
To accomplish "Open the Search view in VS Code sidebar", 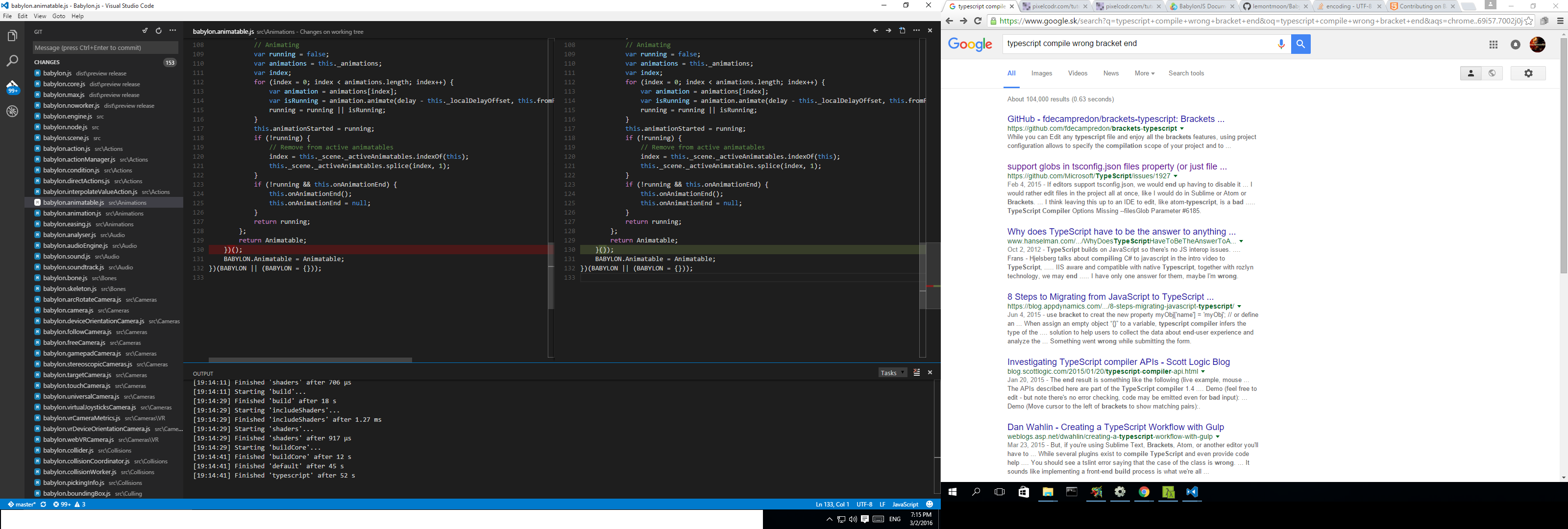I will [12, 62].
